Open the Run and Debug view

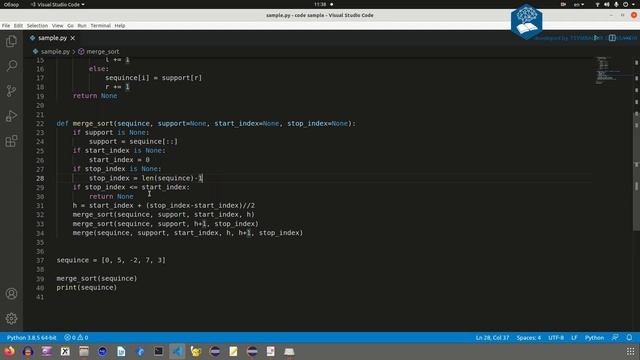[11, 116]
